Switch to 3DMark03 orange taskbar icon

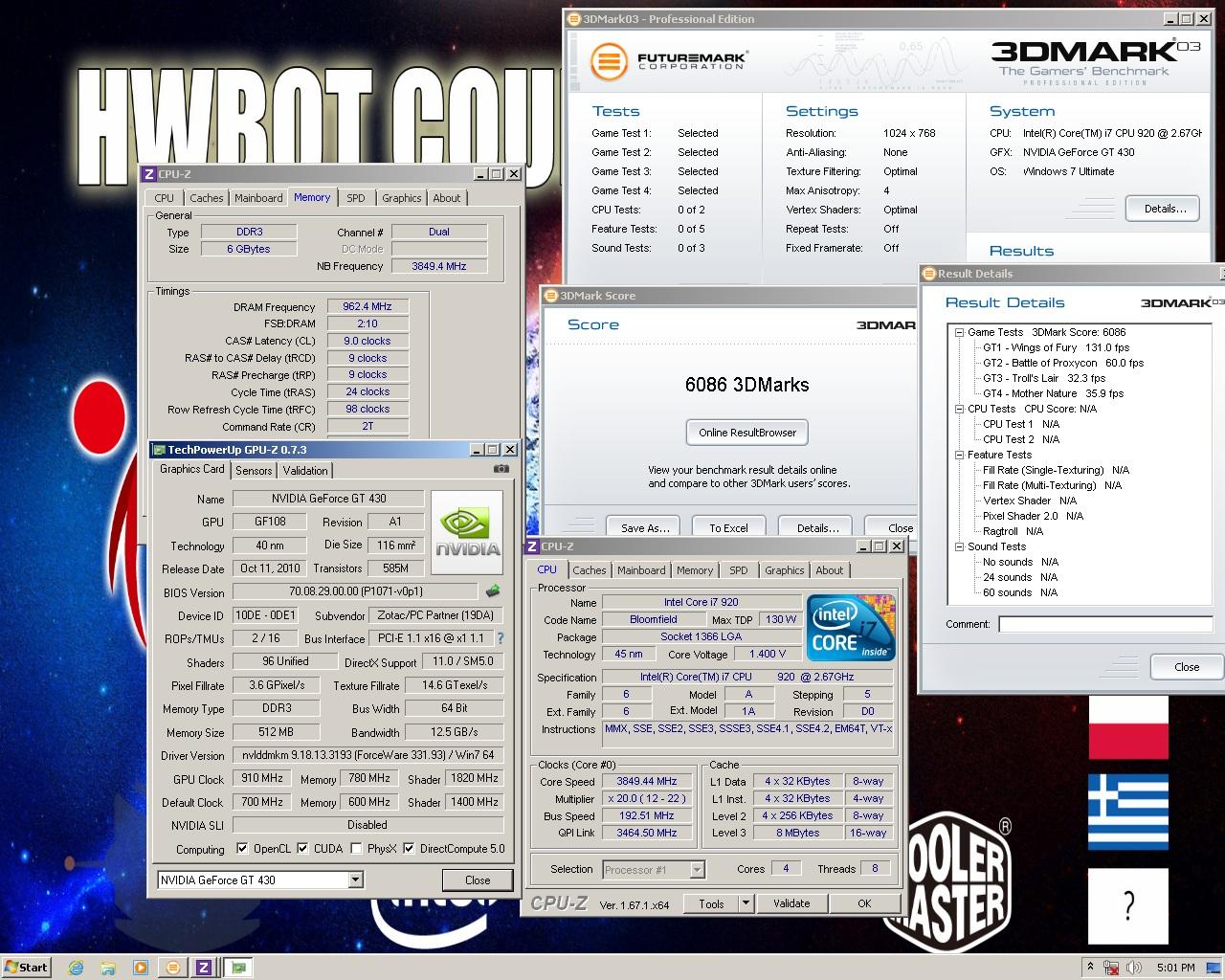[172, 967]
